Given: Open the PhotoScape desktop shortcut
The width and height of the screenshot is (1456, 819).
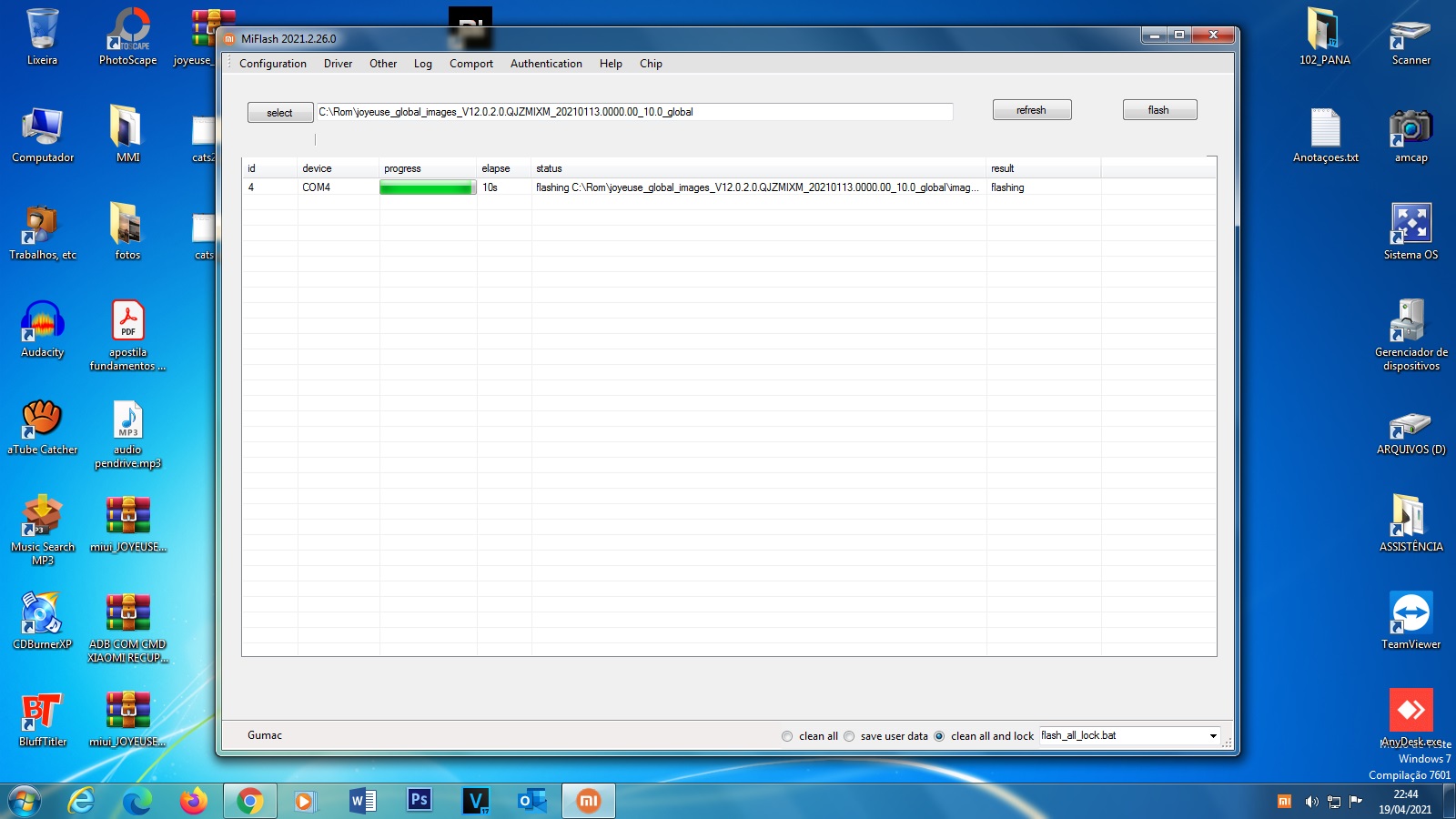Looking at the screenshot, I should (x=127, y=36).
